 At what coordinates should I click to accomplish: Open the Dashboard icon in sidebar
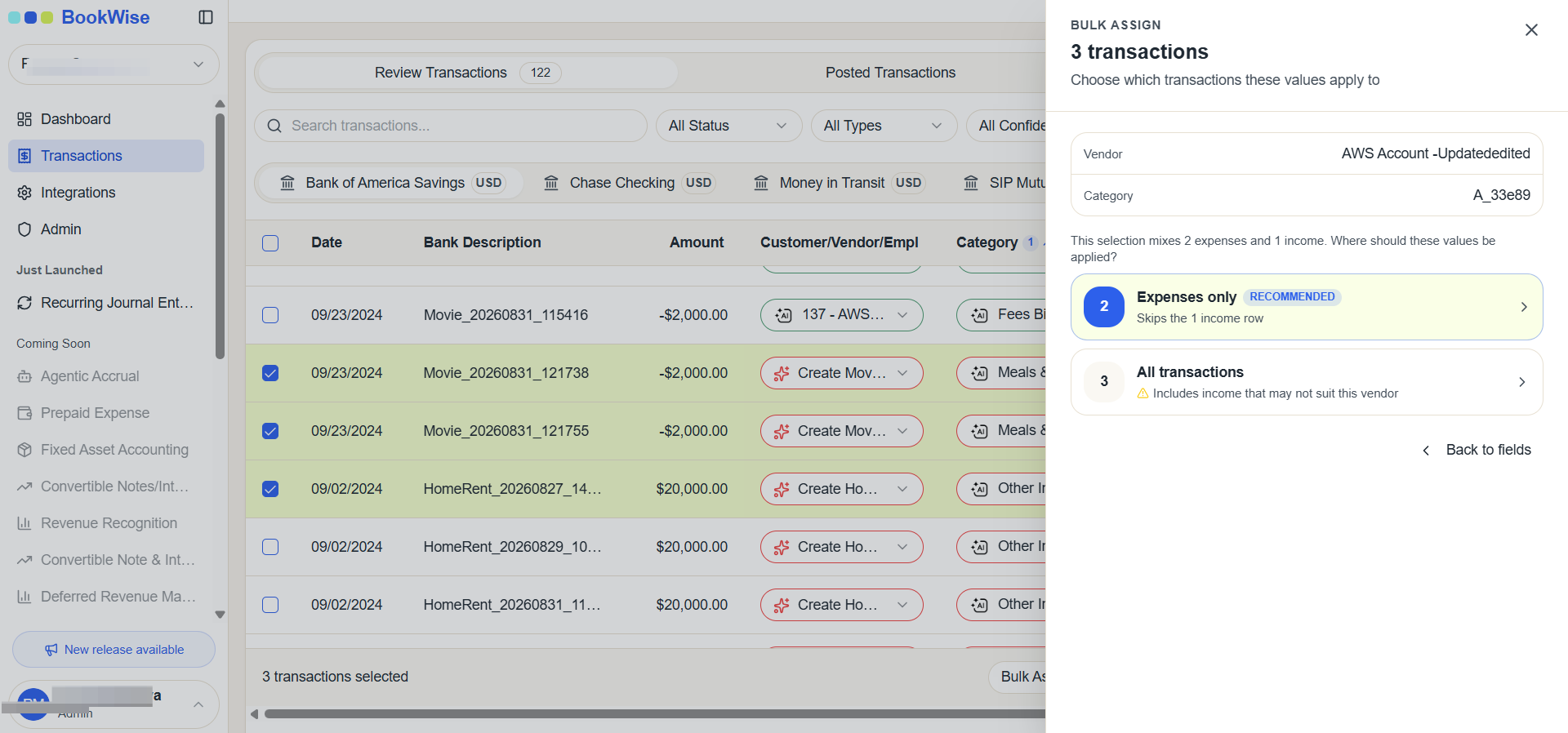pyautogui.click(x=24, y=119)
